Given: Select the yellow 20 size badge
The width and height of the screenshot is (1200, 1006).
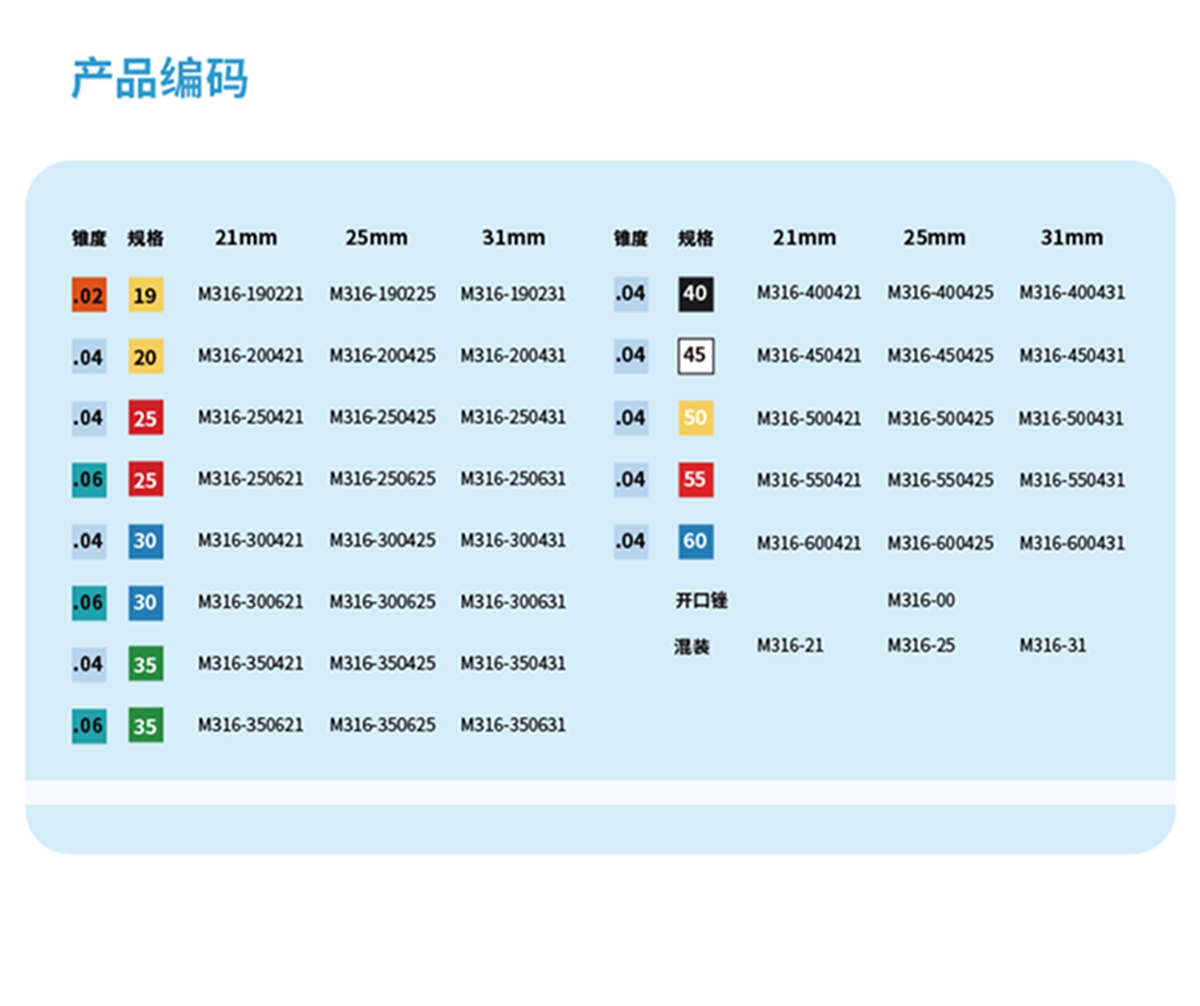Looking at the screenshot, I should pos(145,358).
